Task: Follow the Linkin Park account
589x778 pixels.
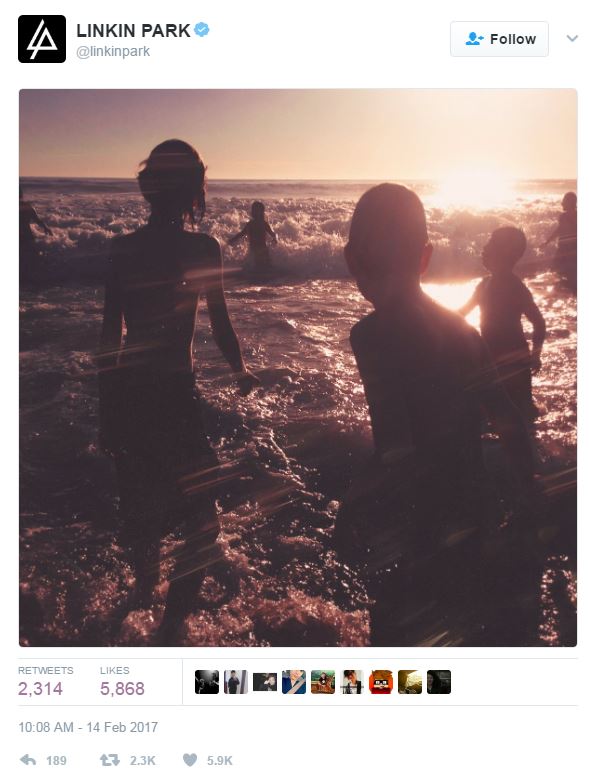Action: [x=499, y=39]
